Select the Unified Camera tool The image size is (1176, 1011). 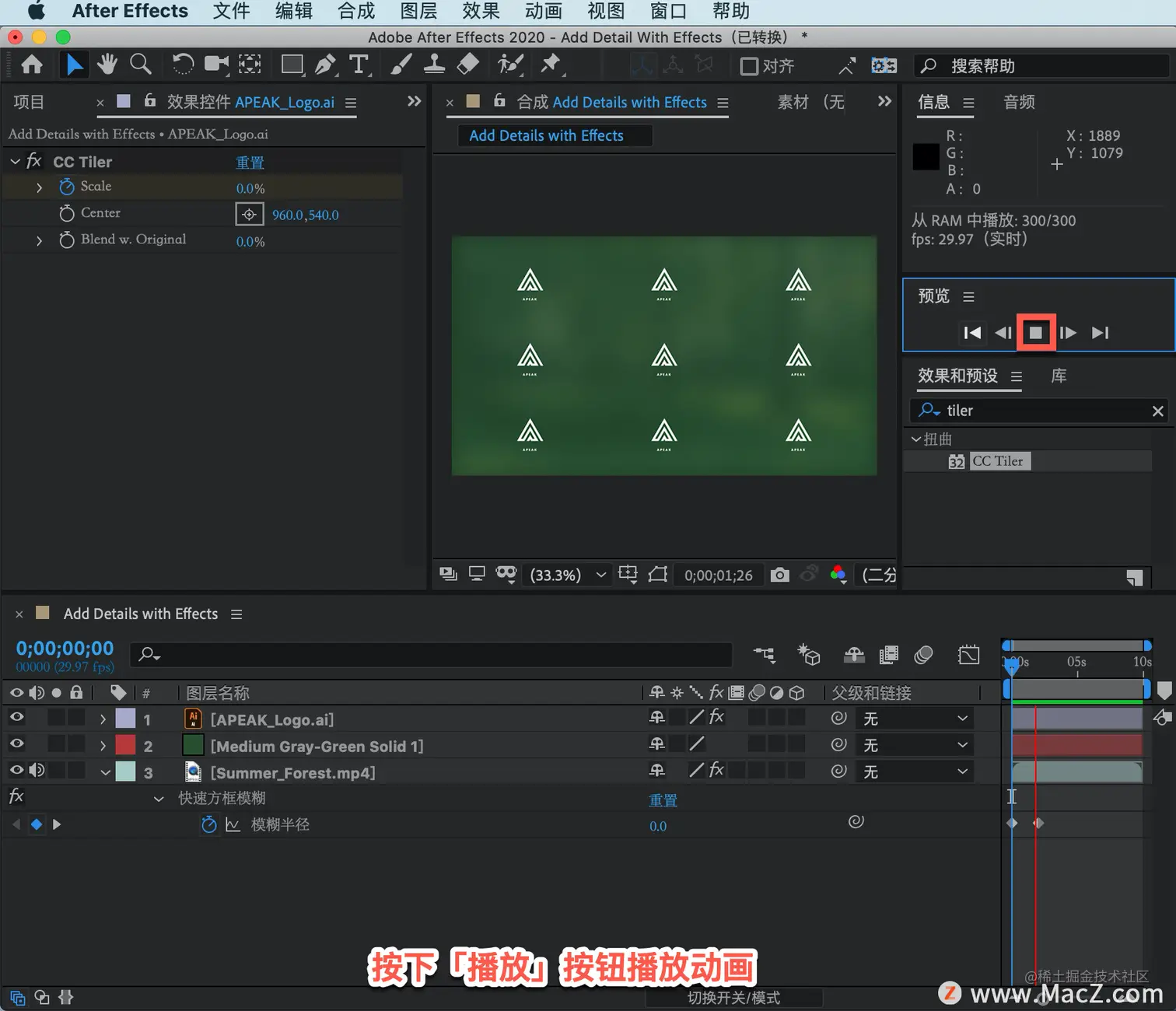tap(216, 65)
